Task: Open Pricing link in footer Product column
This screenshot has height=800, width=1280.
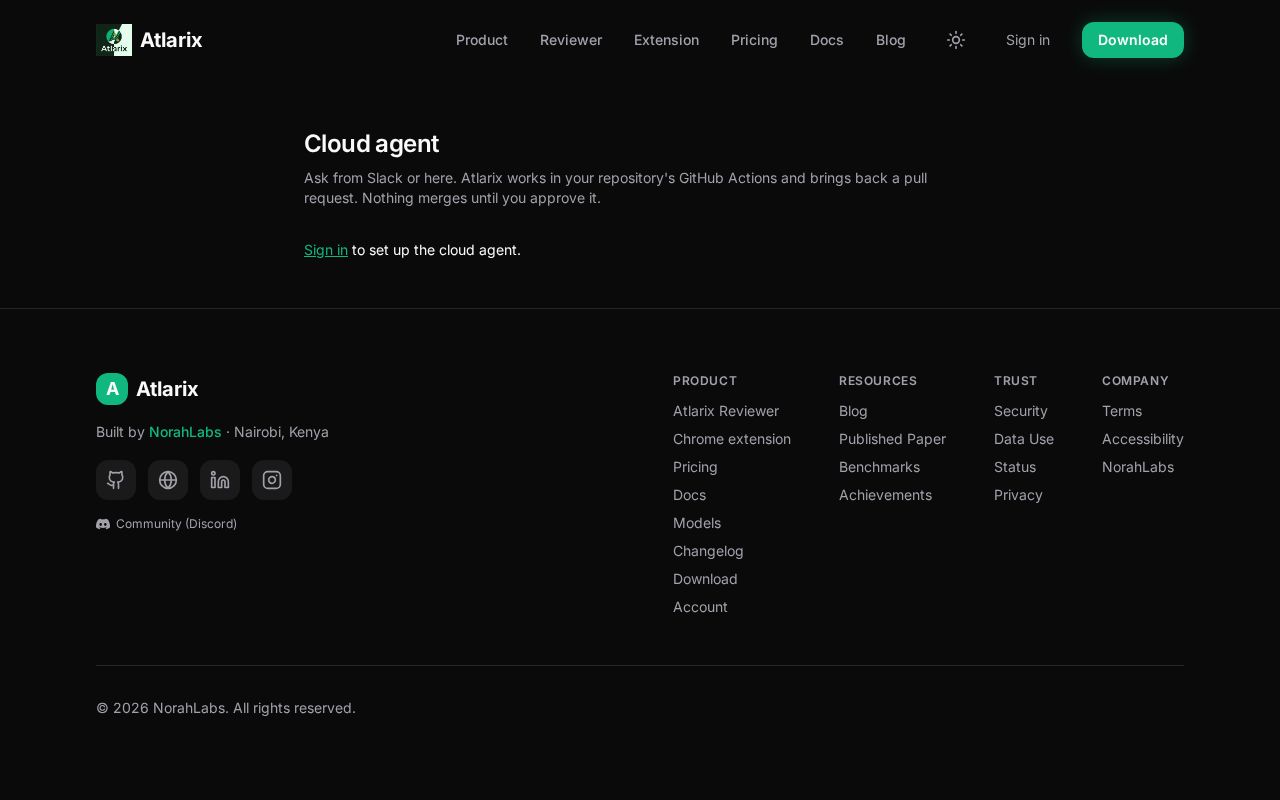Action: tap(695, 467)
